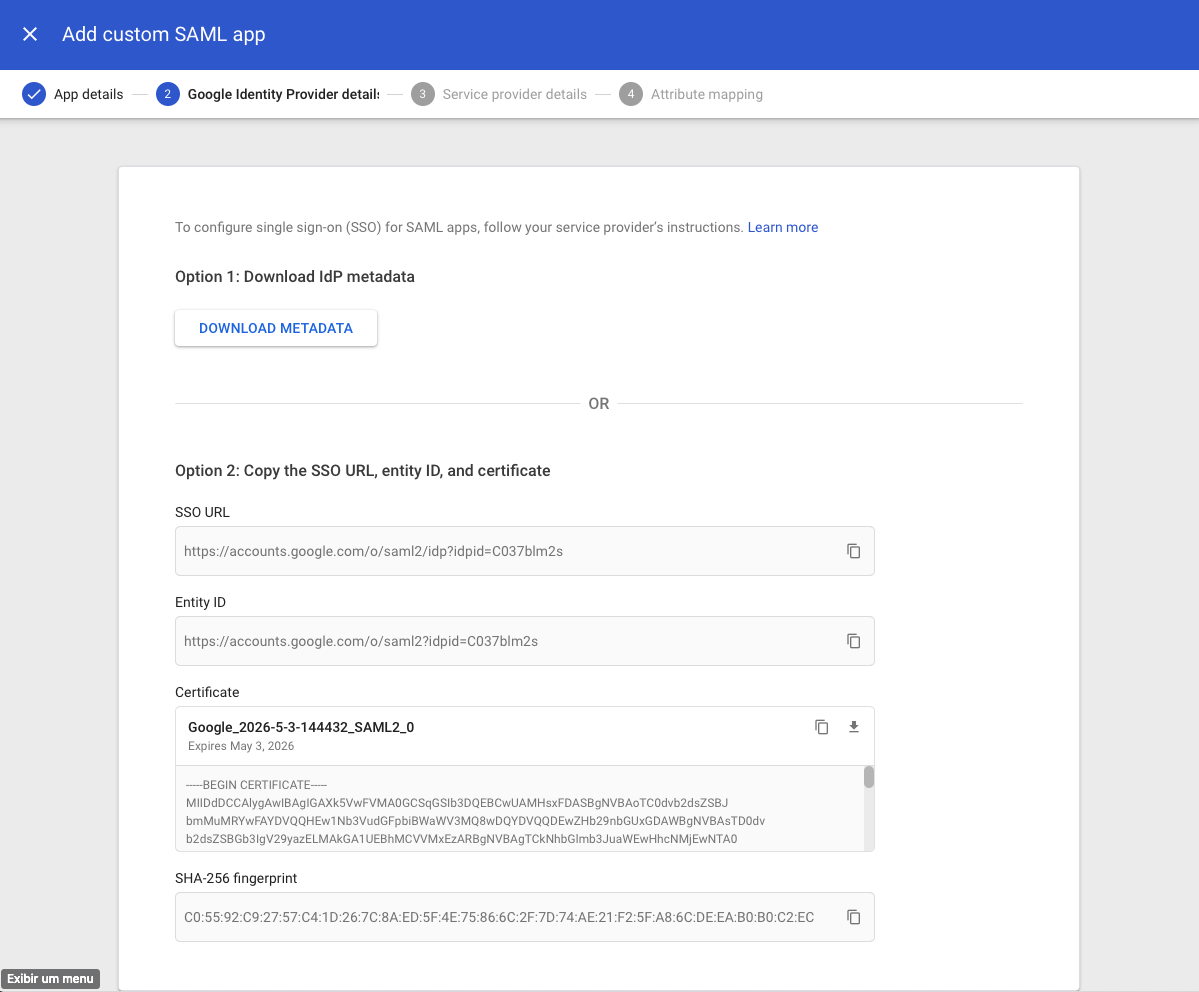Click the SSO URL label
Screen dimensions: 1199x992
(x=202, y=512)
